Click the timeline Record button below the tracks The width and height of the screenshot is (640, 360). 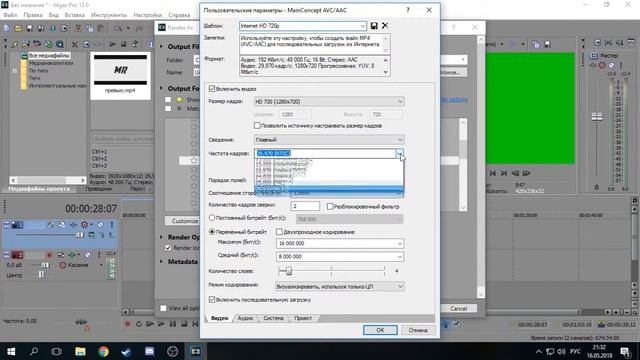pyautogui.click(x=127, y=324)
